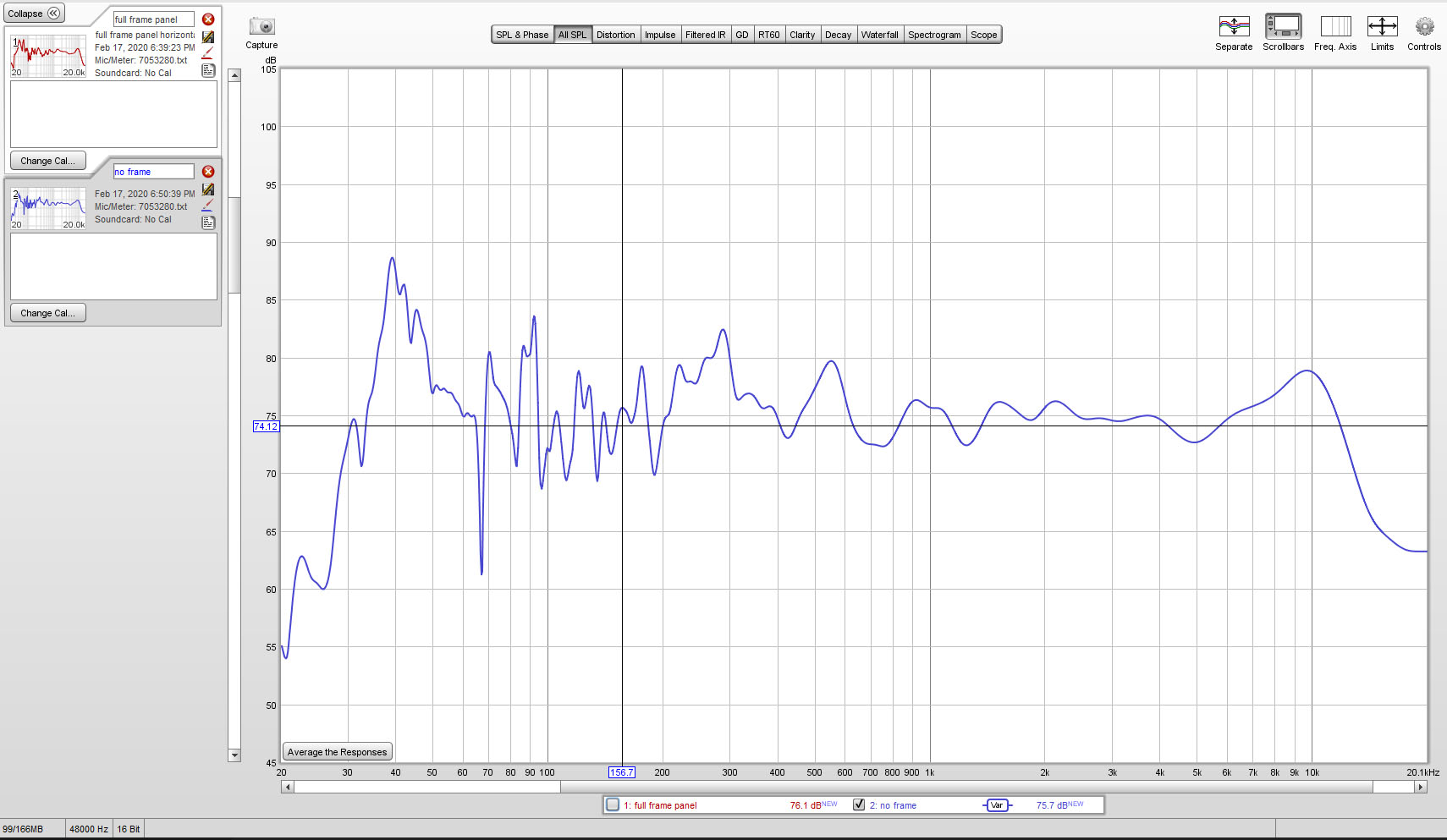The width and height of the screenshot is (1447, 840).
Task: Click Change Cal for full frame panel
Action: coord(47,161)
